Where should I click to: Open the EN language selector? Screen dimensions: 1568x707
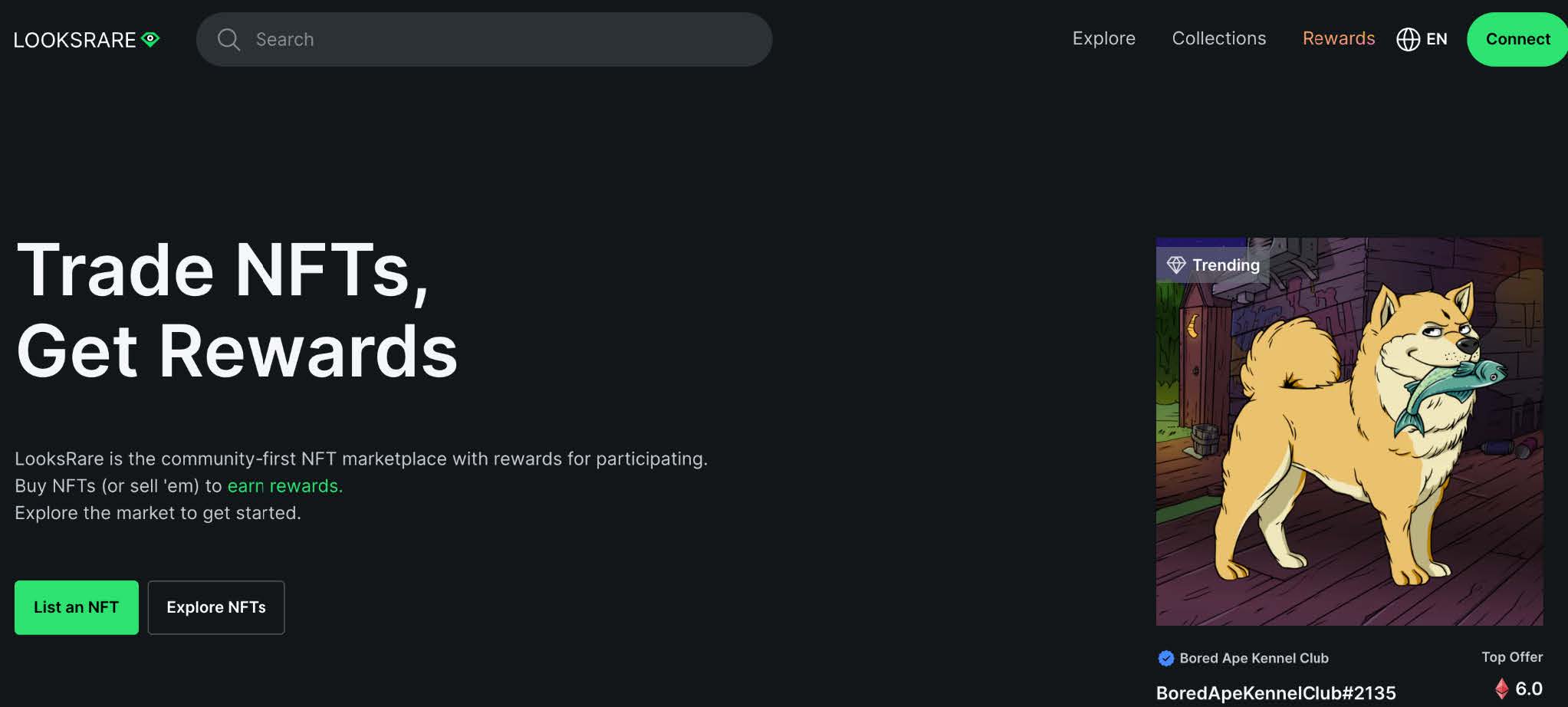pos(1422,39)
